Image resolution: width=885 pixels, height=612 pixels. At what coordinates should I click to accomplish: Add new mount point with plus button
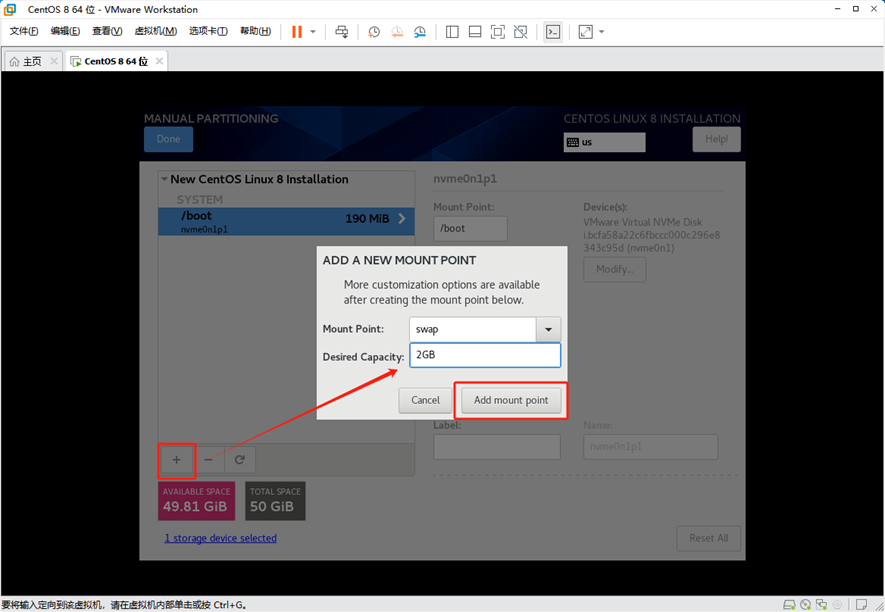click(x=177, y=460)
